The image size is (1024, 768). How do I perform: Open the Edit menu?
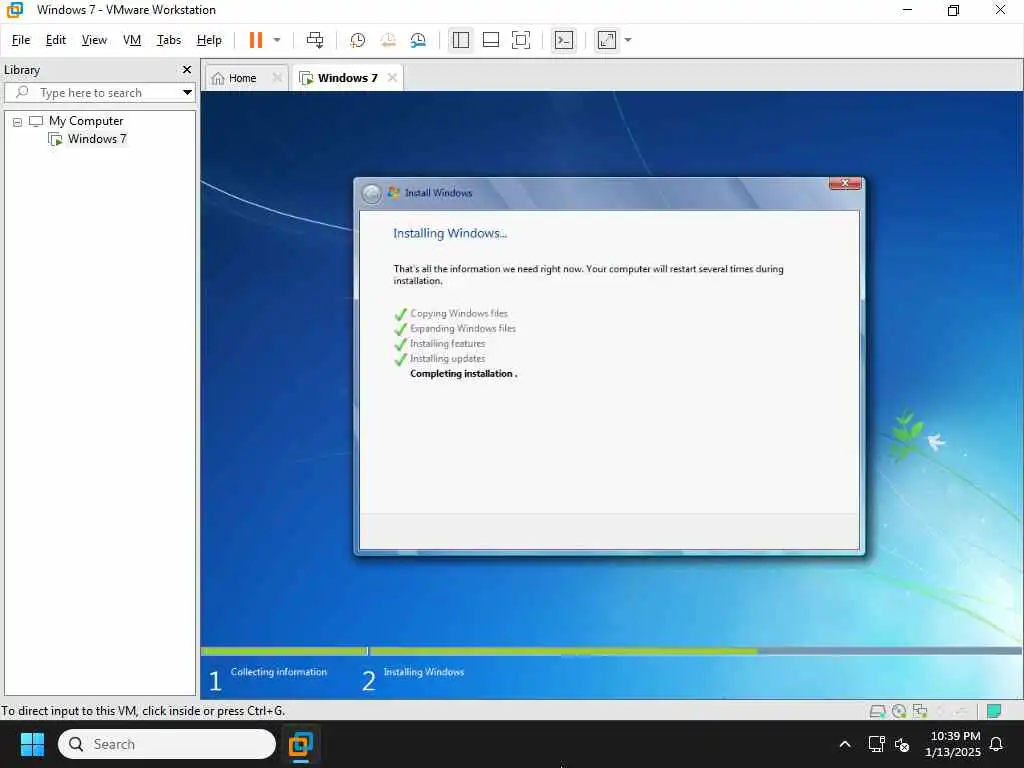[x=56, y=40]
